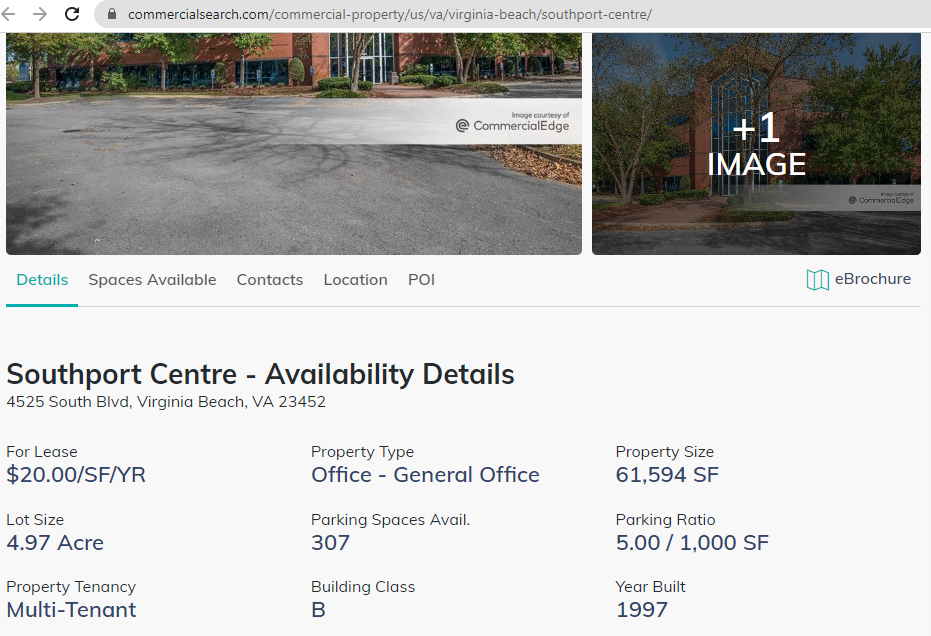The image size is (931, 636).
Task: Select the Location tab
Action: tap(355, 280)
